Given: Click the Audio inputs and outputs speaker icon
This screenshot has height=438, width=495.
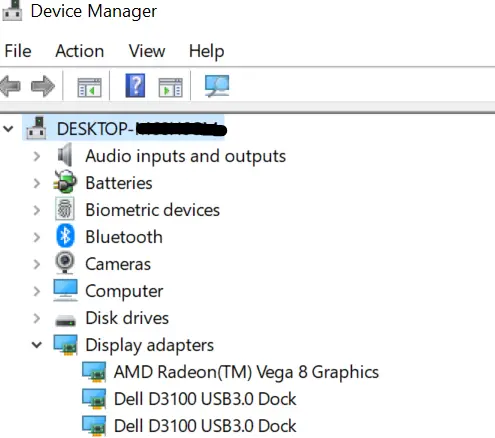Looking at the screenshot, I should point(65,155).
